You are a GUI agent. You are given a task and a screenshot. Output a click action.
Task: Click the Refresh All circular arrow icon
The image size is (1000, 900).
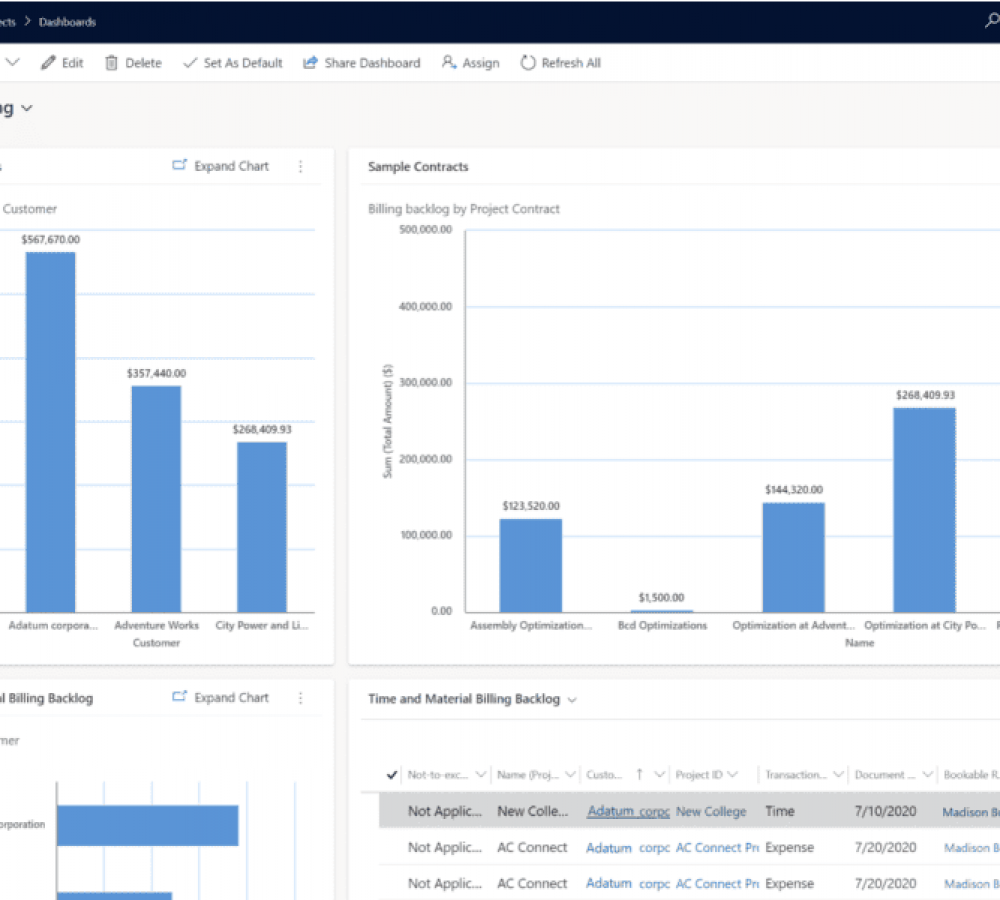[527, 62]
